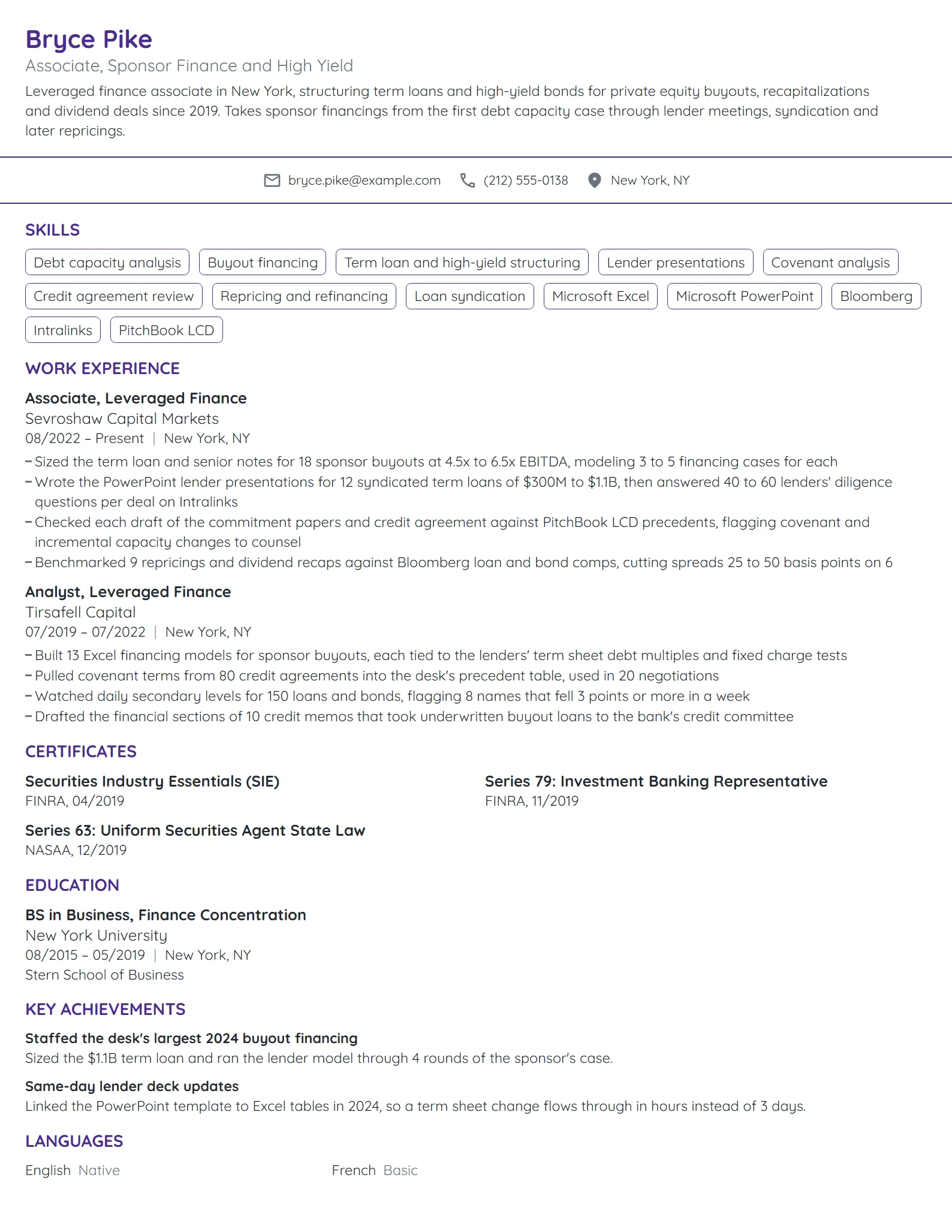Click the location pin icon
The image size is (952, 1232).
click(x=595, y=180)
